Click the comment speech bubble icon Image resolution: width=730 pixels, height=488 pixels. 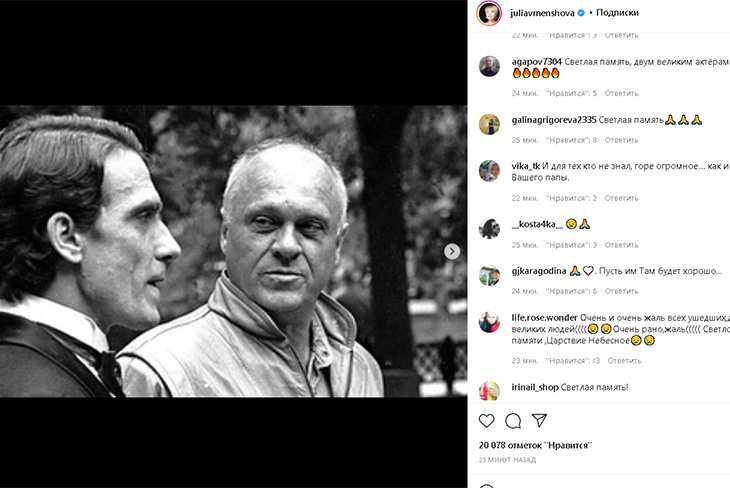(x=513, y=421)
